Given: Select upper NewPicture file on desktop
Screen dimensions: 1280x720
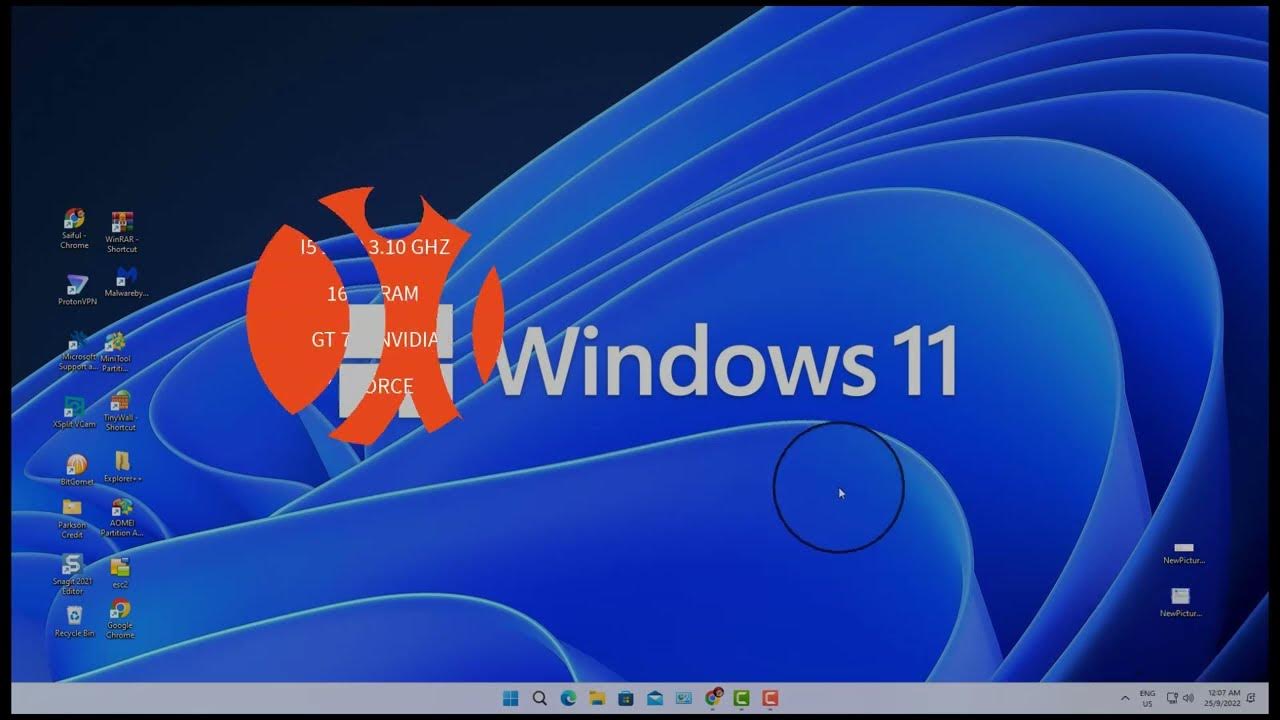Looking at the screenshot, I should 1184,553.
